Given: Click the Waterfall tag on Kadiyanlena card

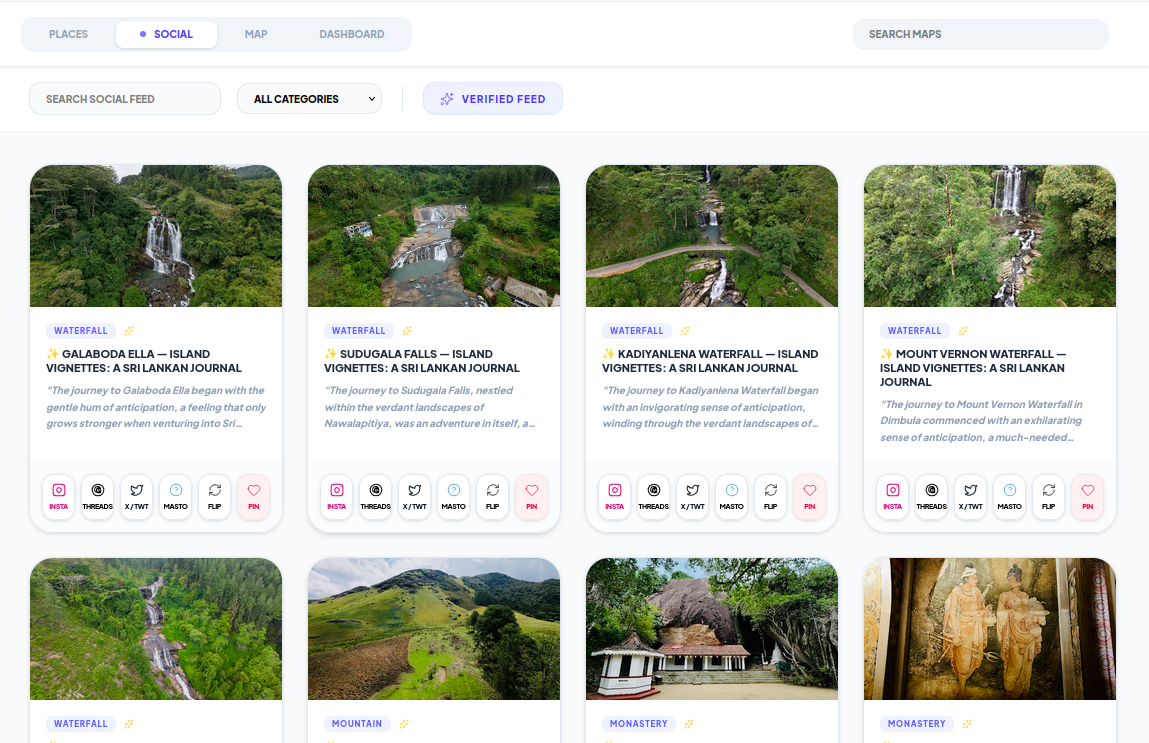Looking at the screenshot, I should pos(637,331).
